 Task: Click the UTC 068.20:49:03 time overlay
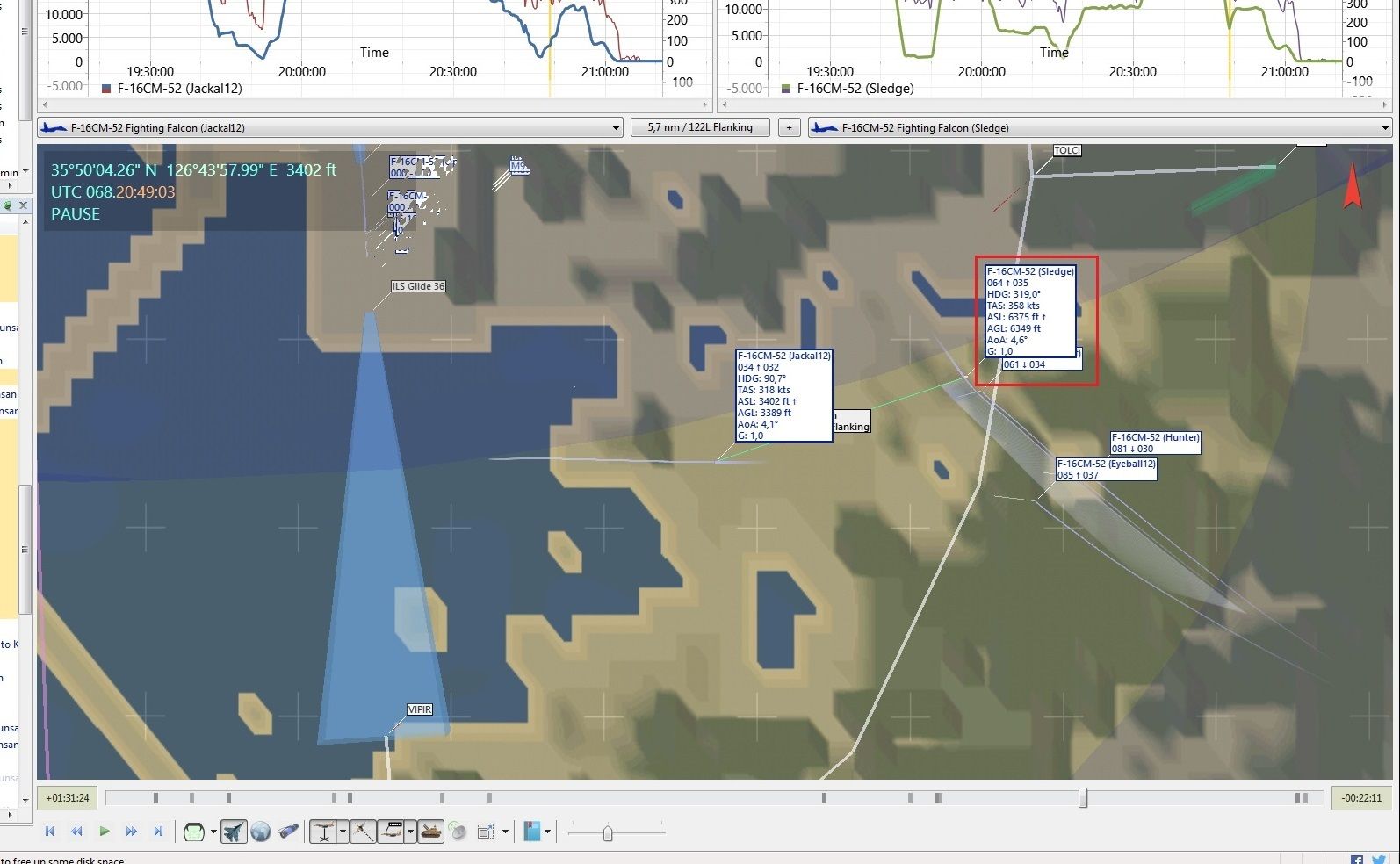[x=112, y=192]
